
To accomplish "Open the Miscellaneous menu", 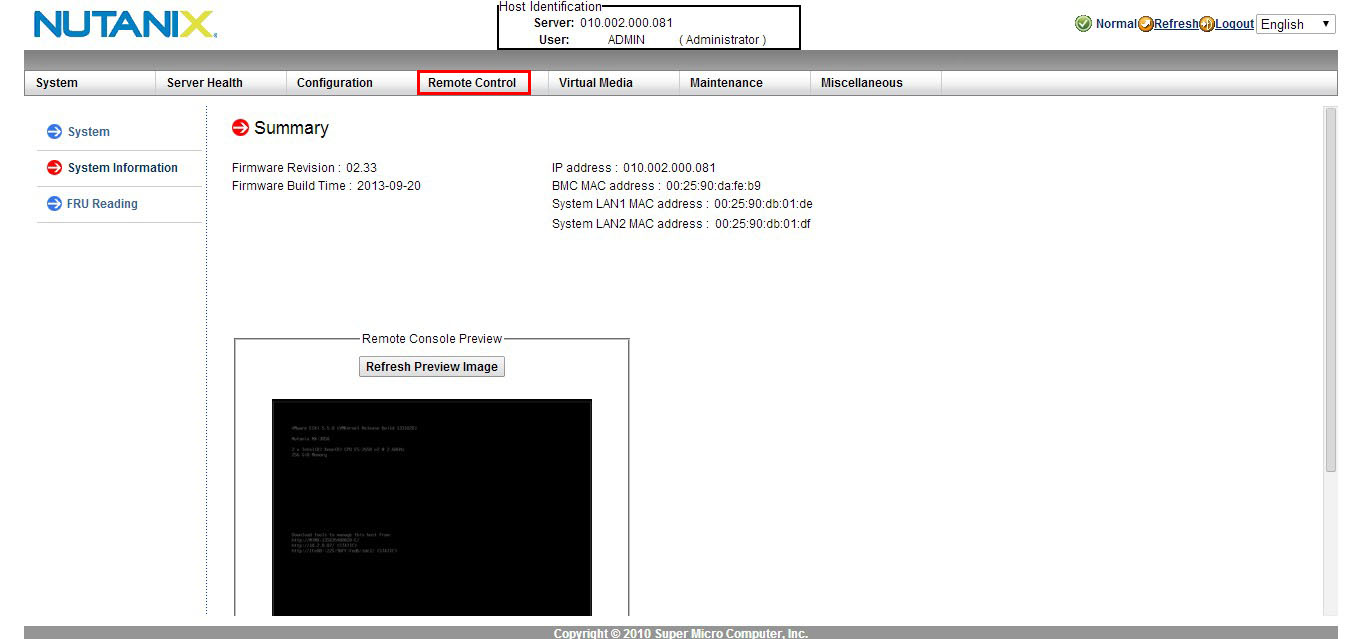I will coord(861,83).
